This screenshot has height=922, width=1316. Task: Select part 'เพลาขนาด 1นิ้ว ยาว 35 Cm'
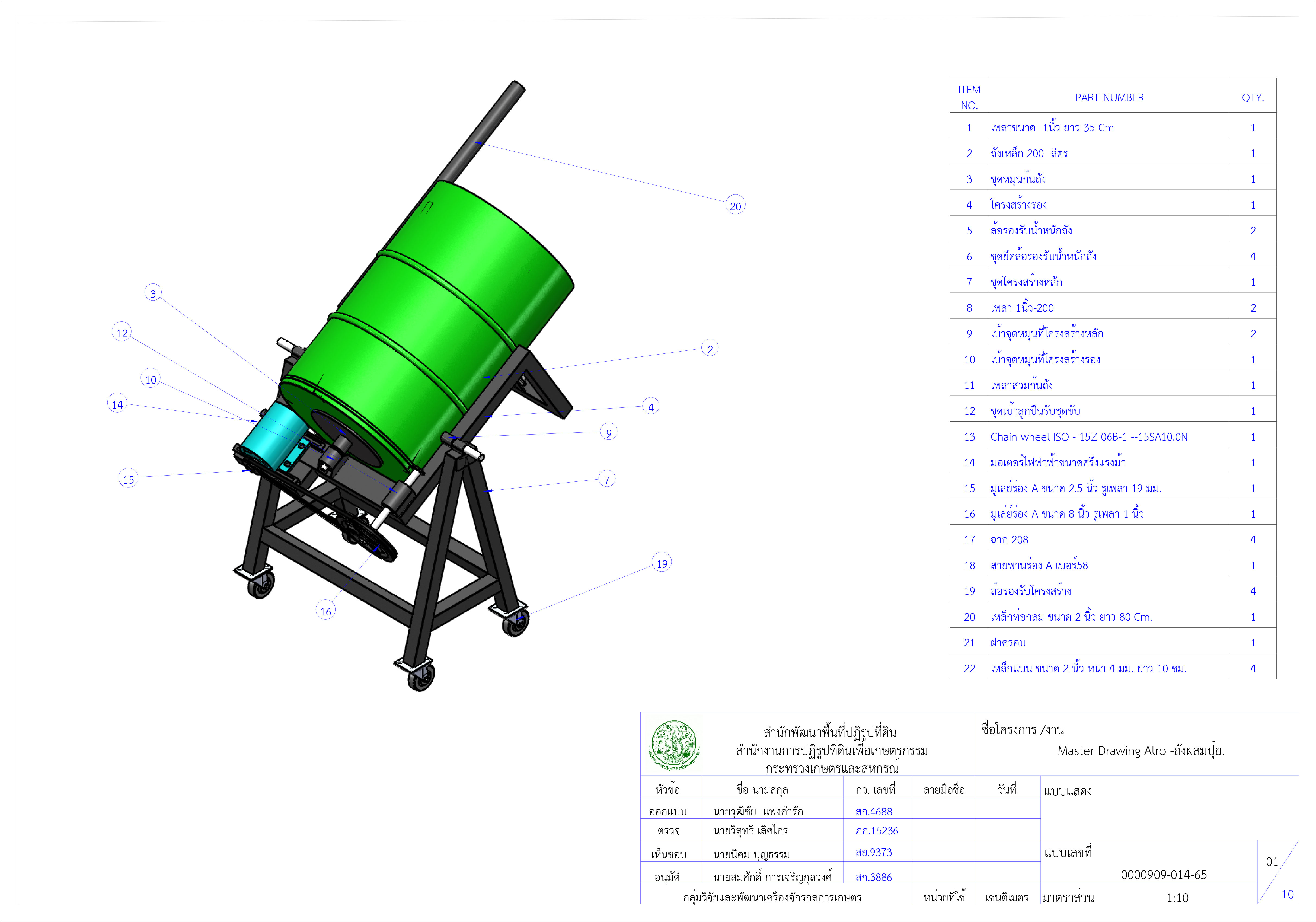[x=1052, y=127]
